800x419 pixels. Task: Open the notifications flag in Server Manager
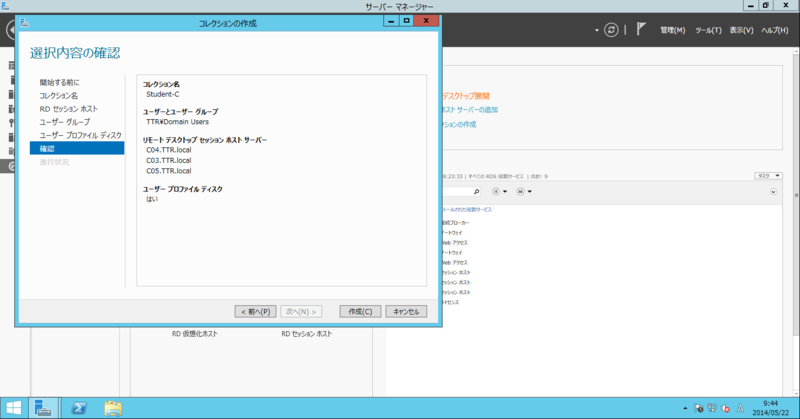click(x=641, y=29)
